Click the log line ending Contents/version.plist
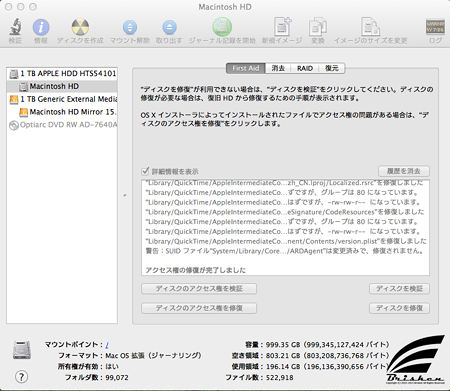This screenshot has height=391, width=450. click(x=286, y=241)
